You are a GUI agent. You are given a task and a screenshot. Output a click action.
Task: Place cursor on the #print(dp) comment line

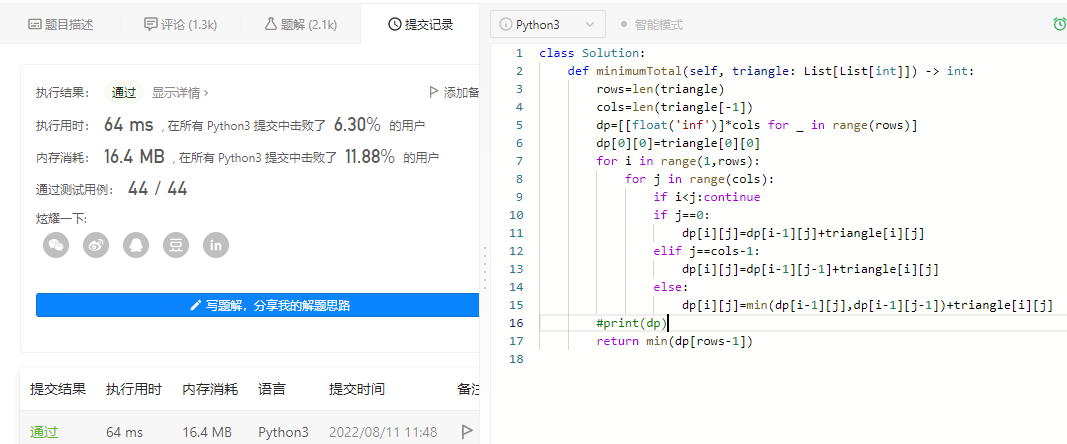coord(632,323)
